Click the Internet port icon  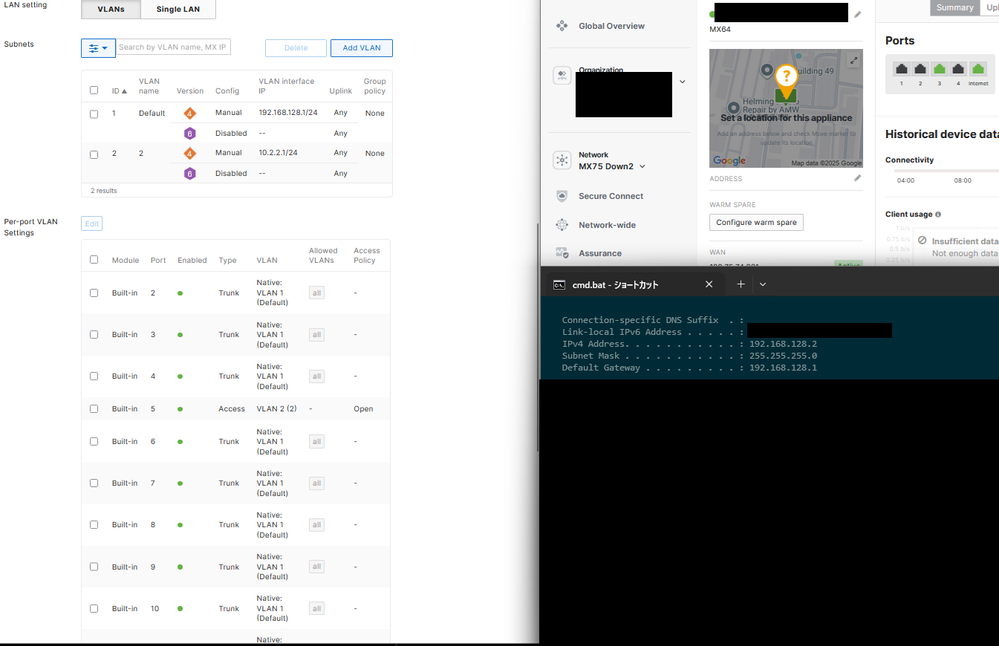[977, 69]
